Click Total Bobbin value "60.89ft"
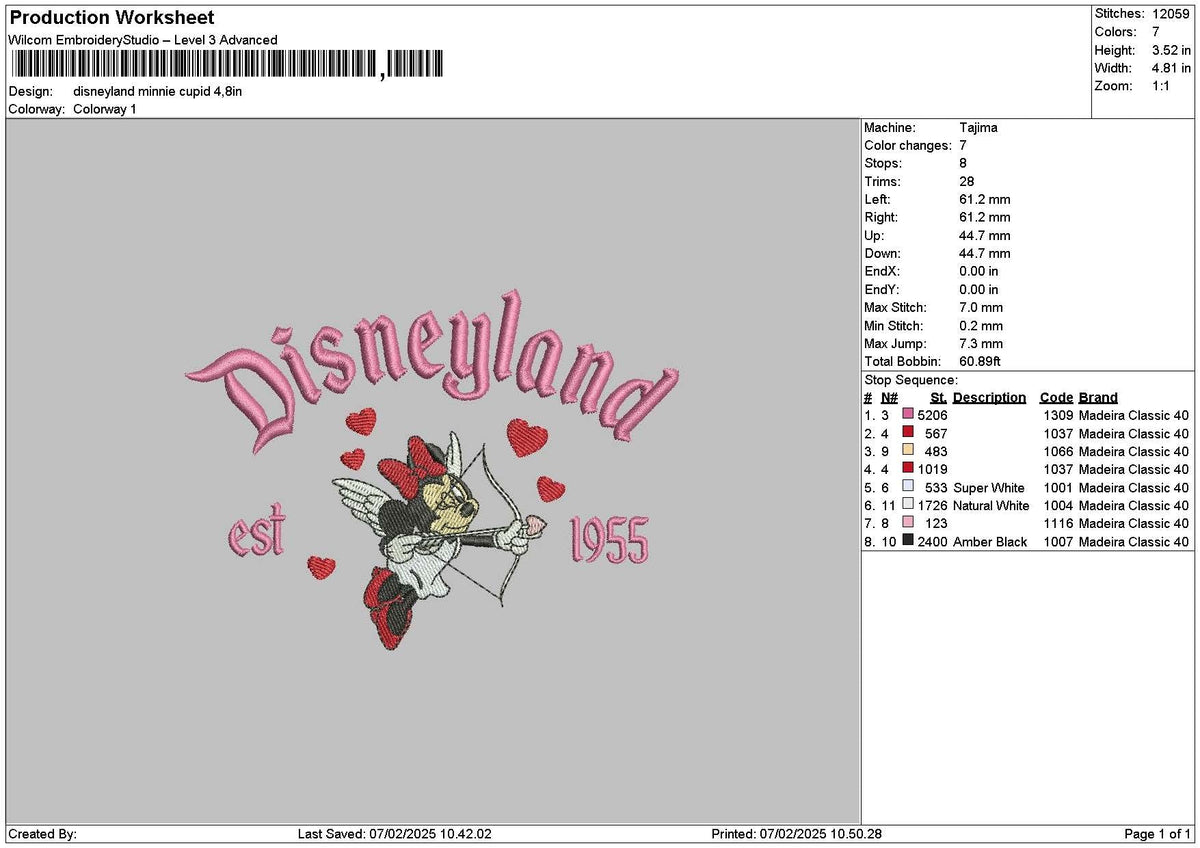1200x848 pixels. (x=980, y=361)
